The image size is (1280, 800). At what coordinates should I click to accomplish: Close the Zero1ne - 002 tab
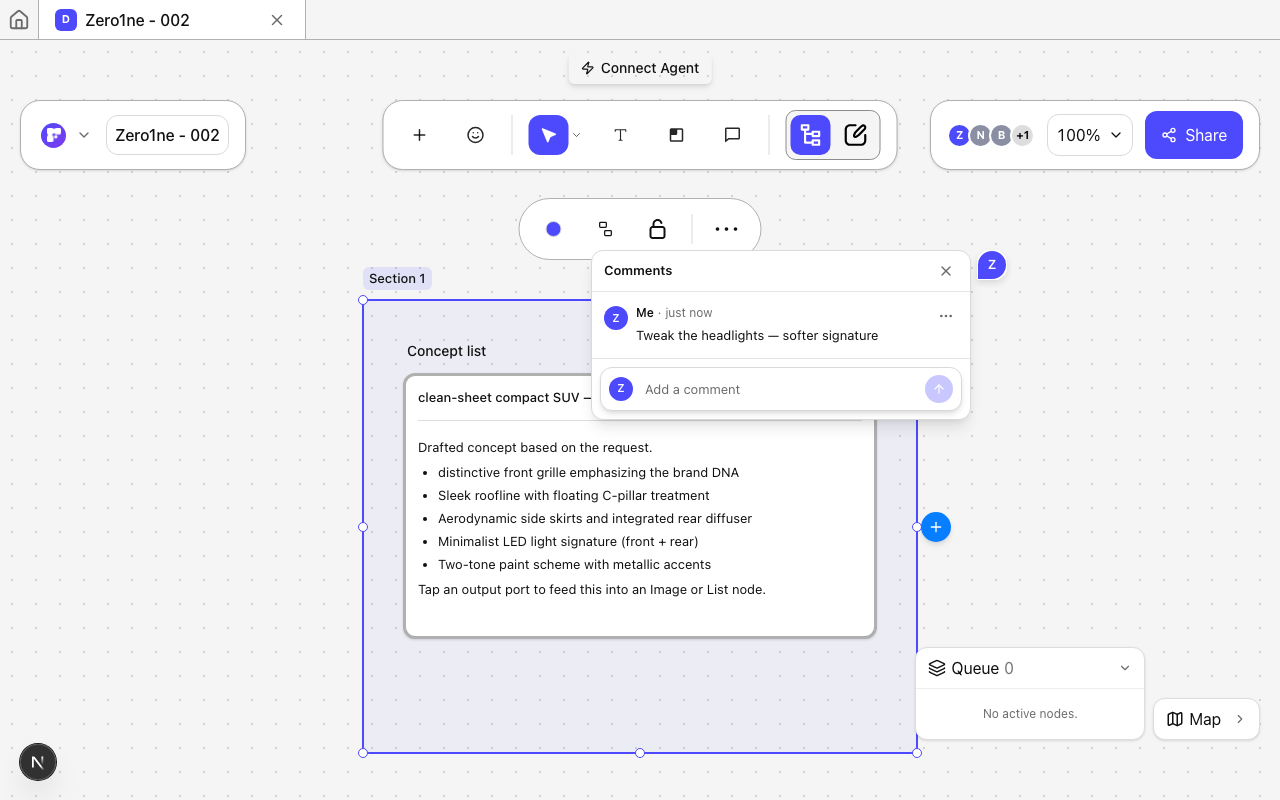277,20
